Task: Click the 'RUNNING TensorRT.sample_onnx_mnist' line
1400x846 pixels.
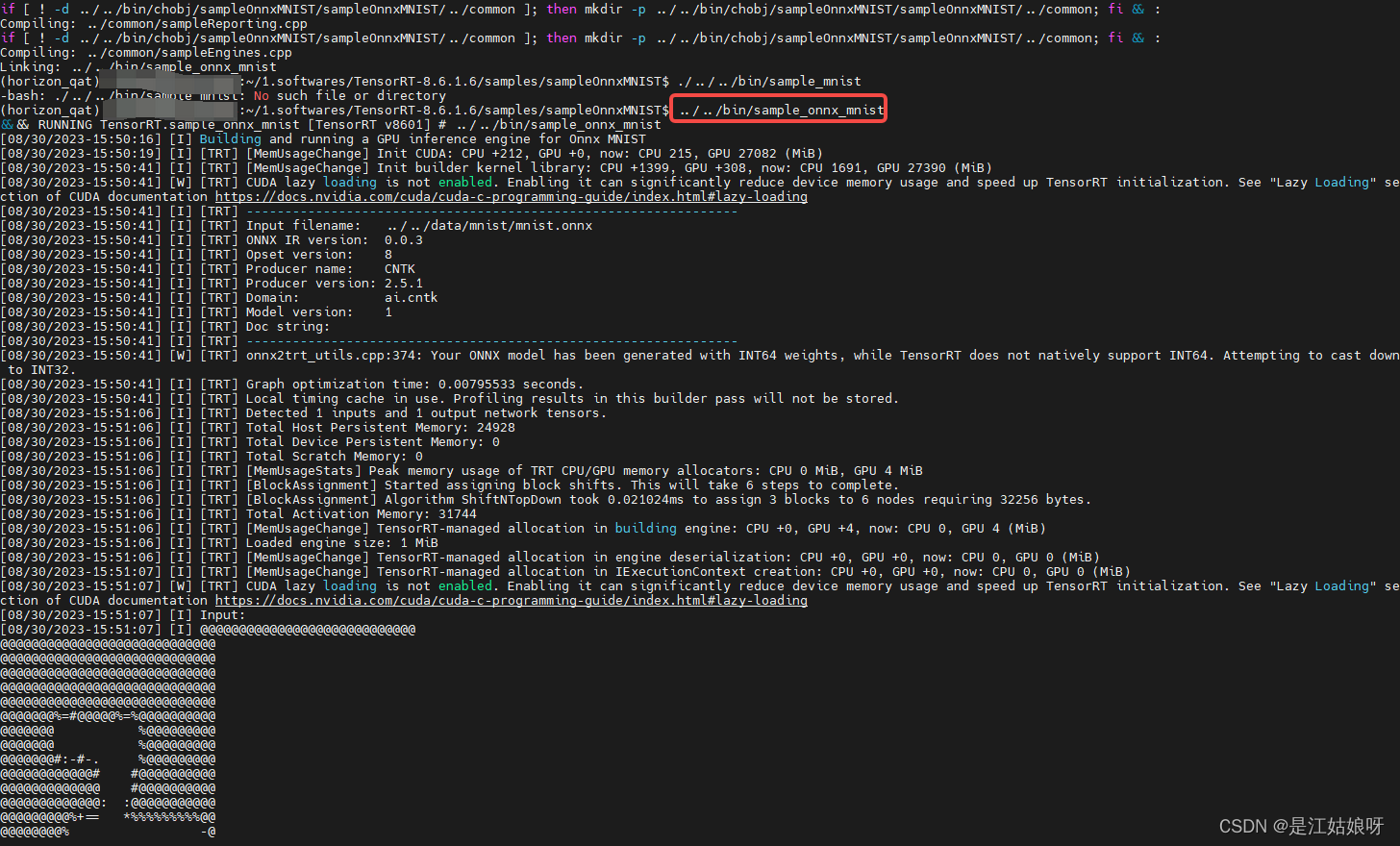Action: [331, 125]
